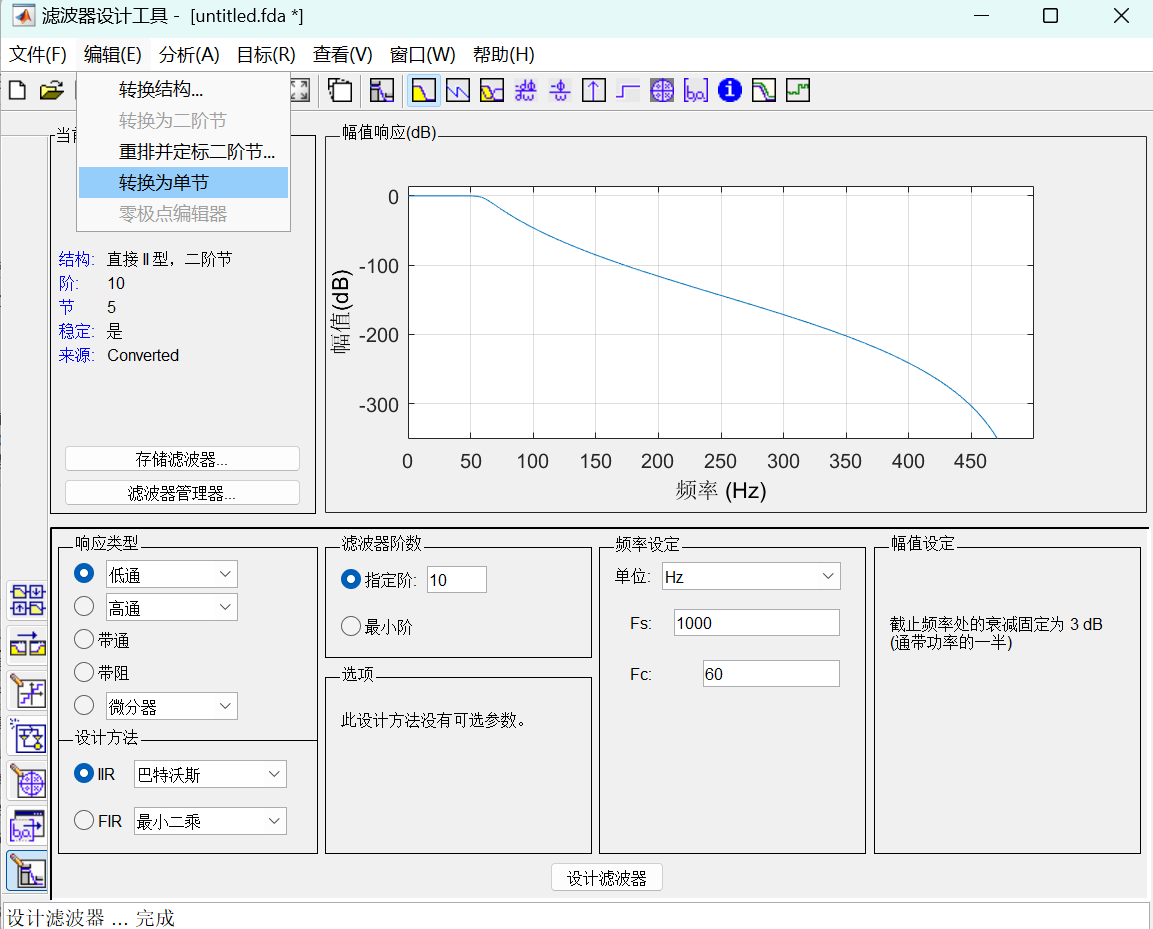Select the 最小阶 radio button
The width and height of the screenshot is (1153, 929).
coord(351,627)
